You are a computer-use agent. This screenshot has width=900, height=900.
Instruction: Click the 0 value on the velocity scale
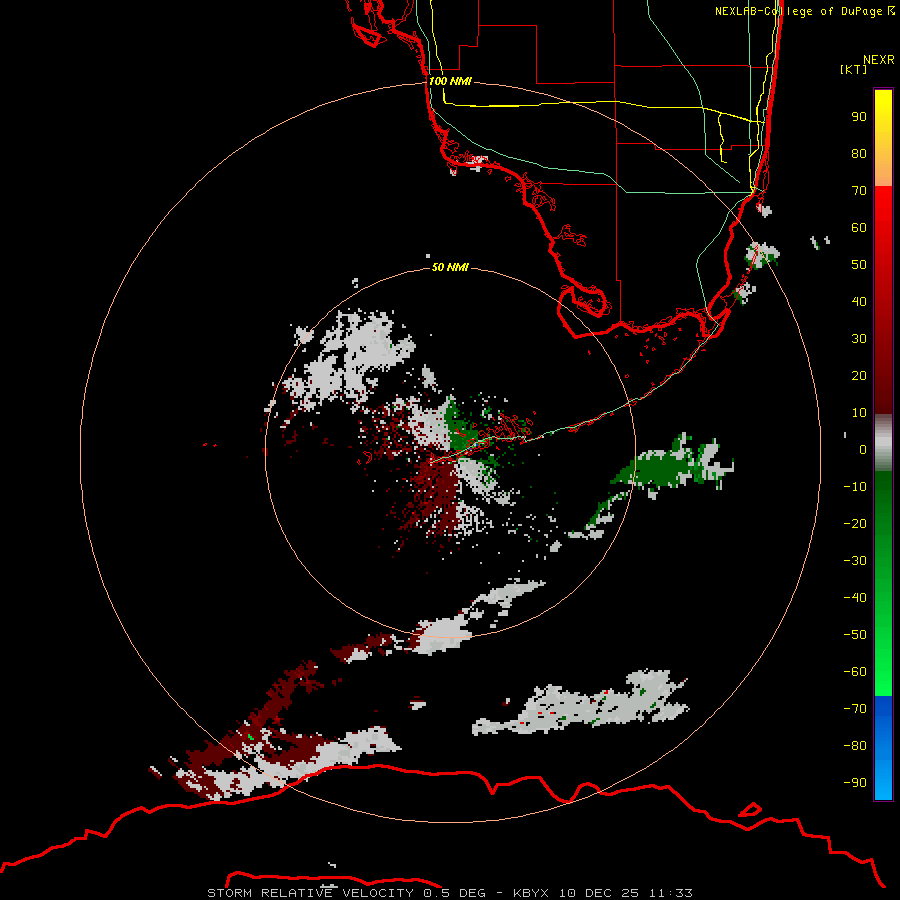863,449
